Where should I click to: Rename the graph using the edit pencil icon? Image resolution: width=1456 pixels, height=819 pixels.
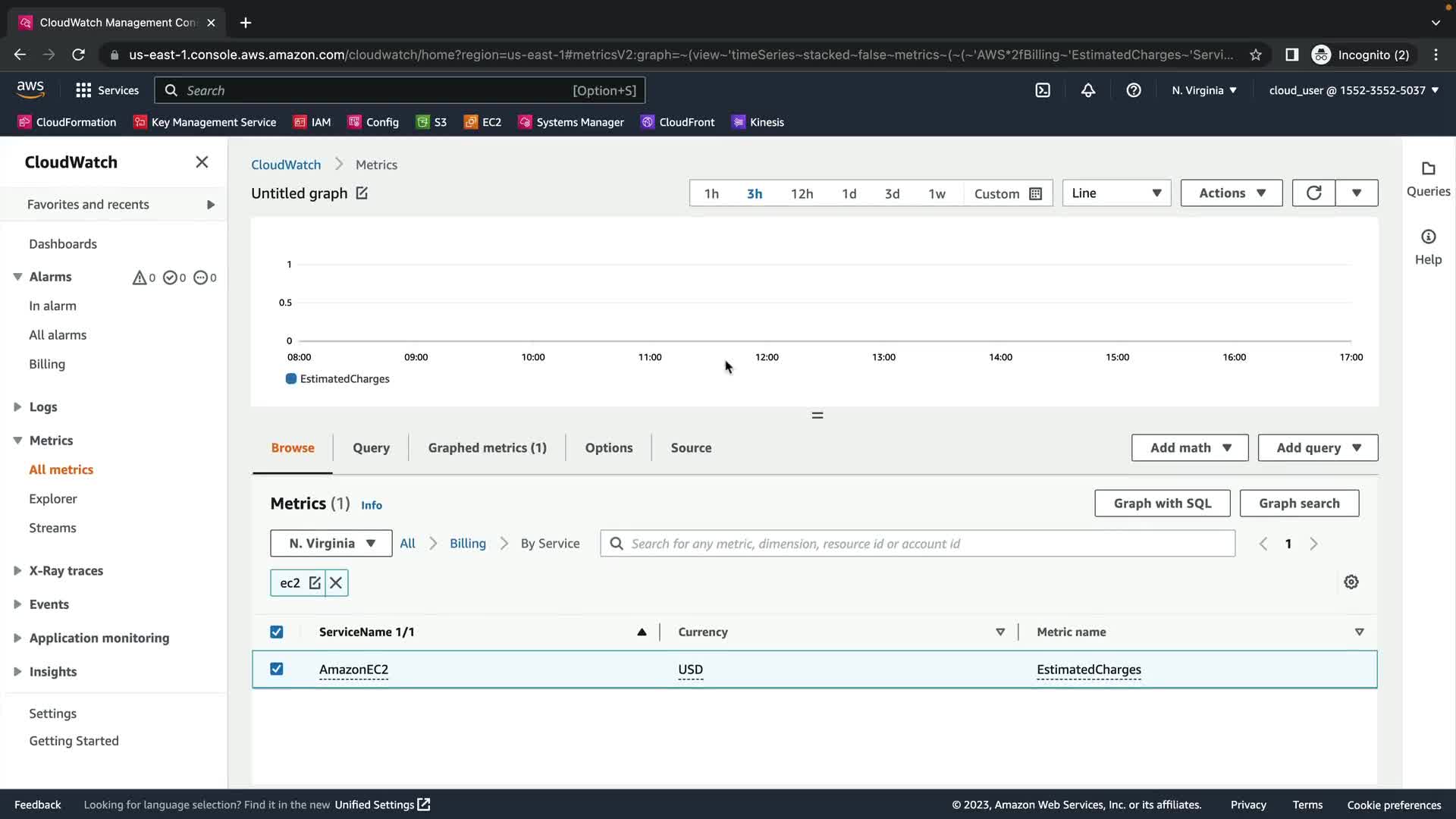[362, 193]
